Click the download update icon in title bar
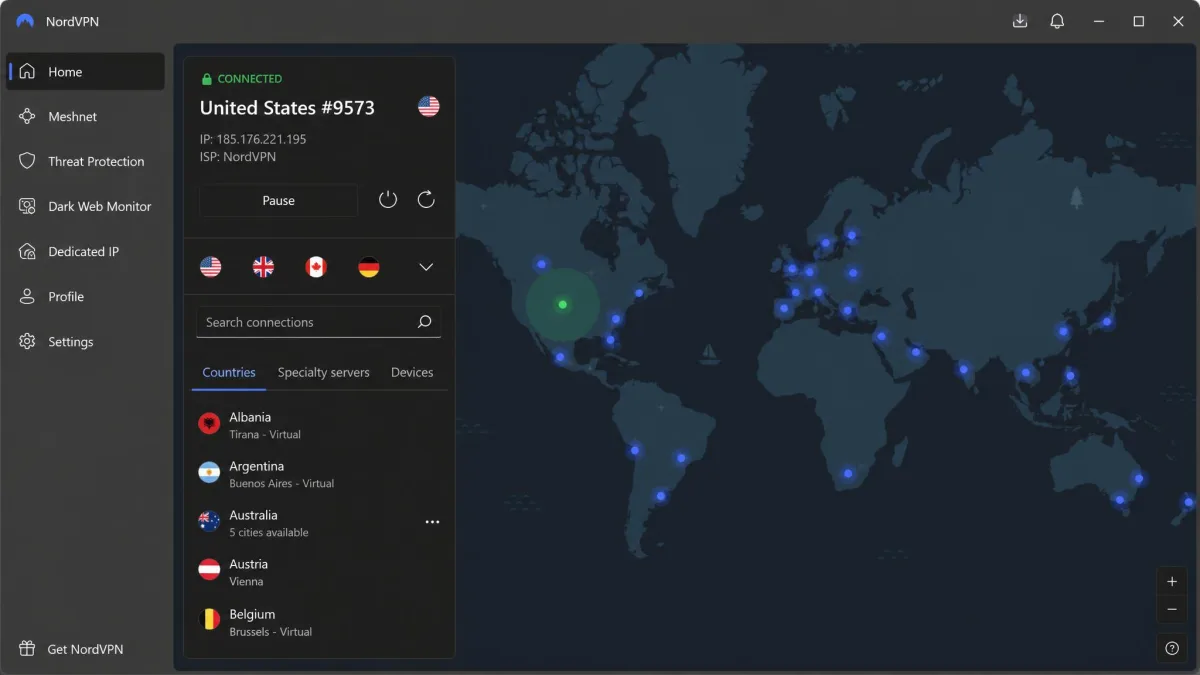The width and height of the screenshot is (1200, 675). pos(1020,21)
